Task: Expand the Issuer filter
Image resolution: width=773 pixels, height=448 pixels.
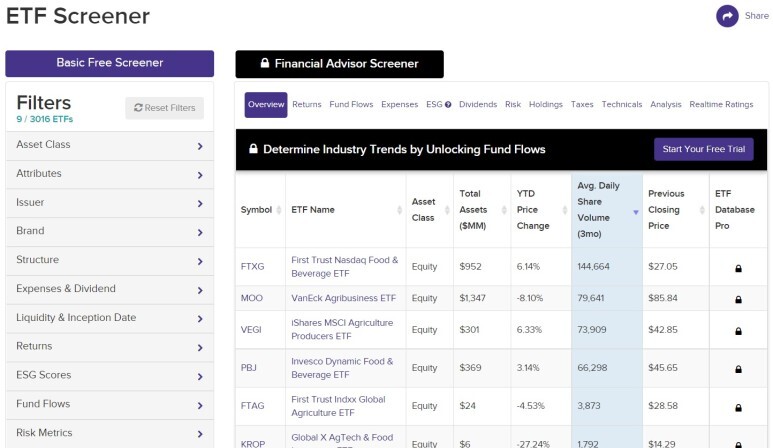Action: (109, 203)
